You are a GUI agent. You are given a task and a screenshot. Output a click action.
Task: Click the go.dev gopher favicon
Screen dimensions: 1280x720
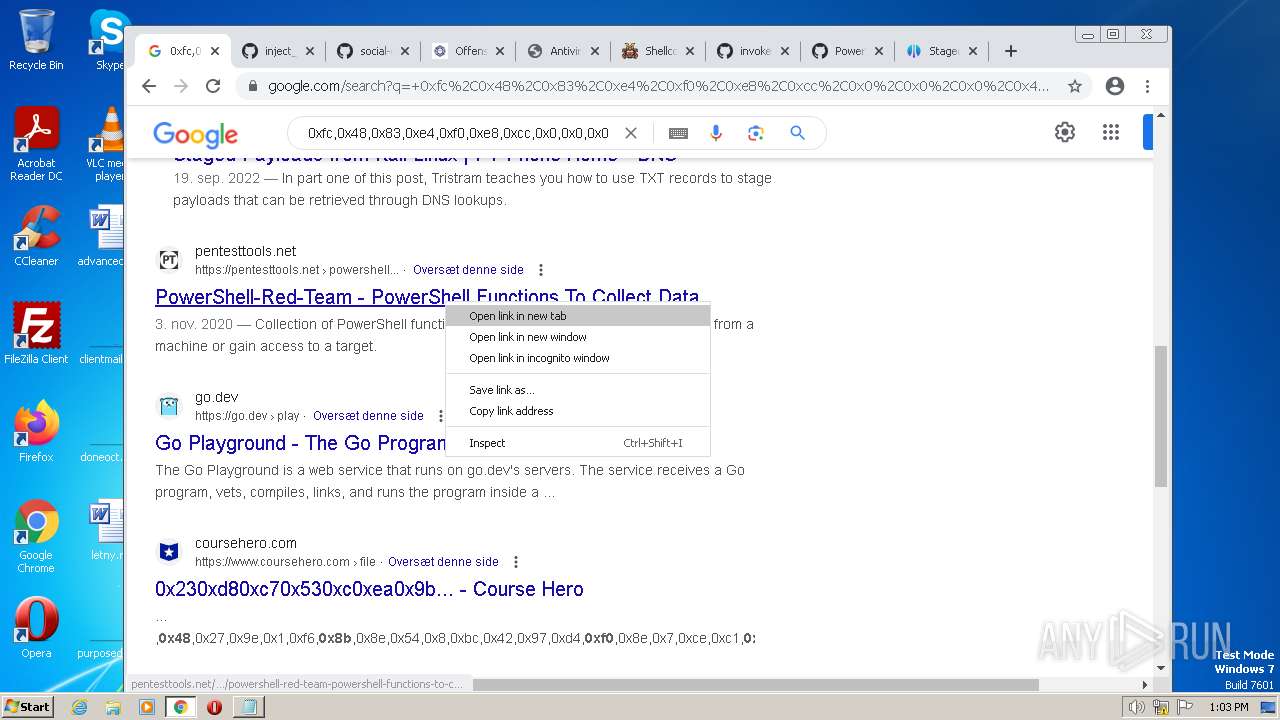[x=169, y=406]
